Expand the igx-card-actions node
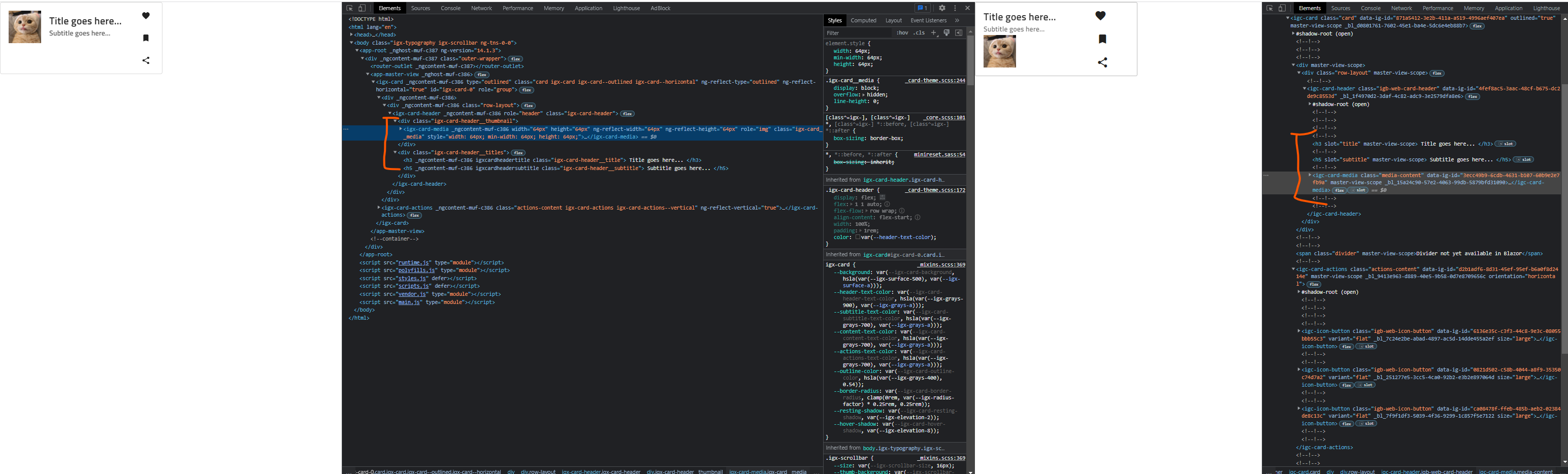 (379, 208)
